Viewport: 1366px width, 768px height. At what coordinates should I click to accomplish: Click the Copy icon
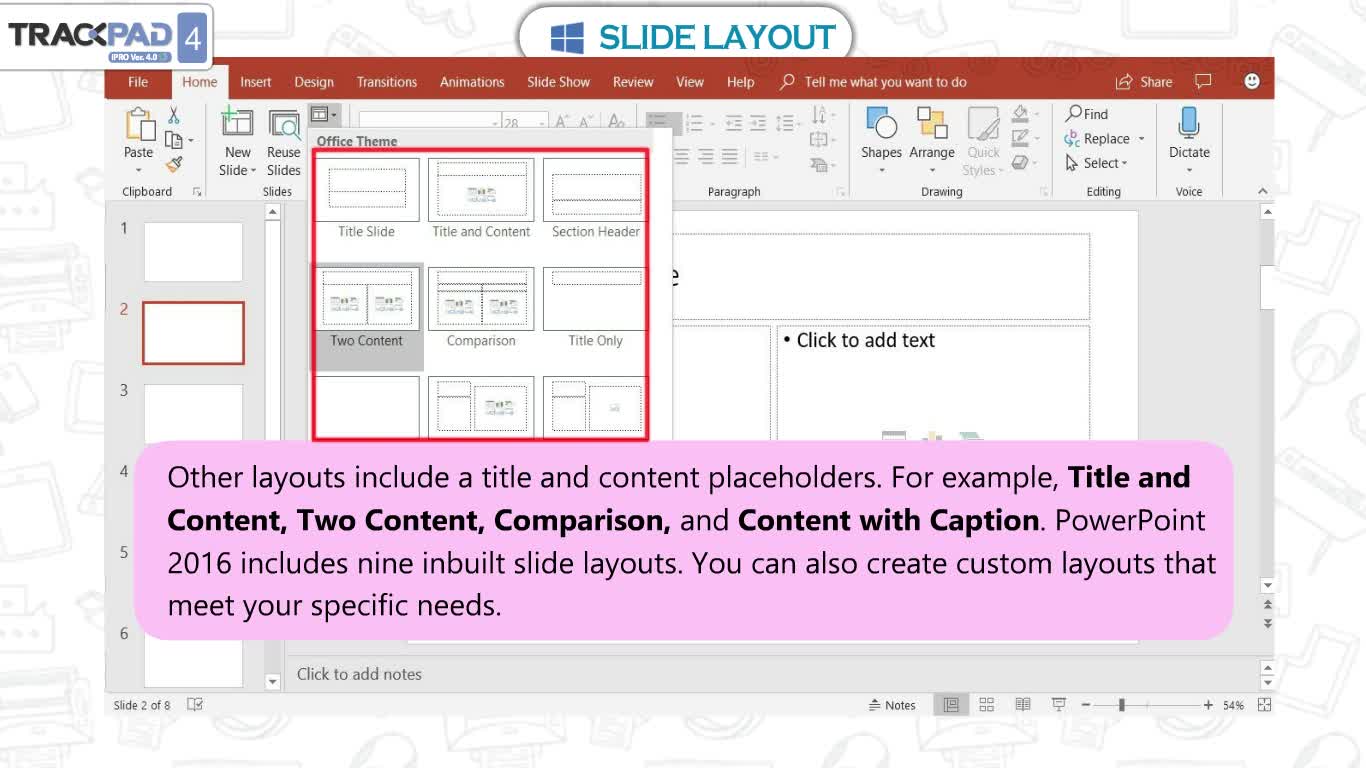[x=174, y=140]
